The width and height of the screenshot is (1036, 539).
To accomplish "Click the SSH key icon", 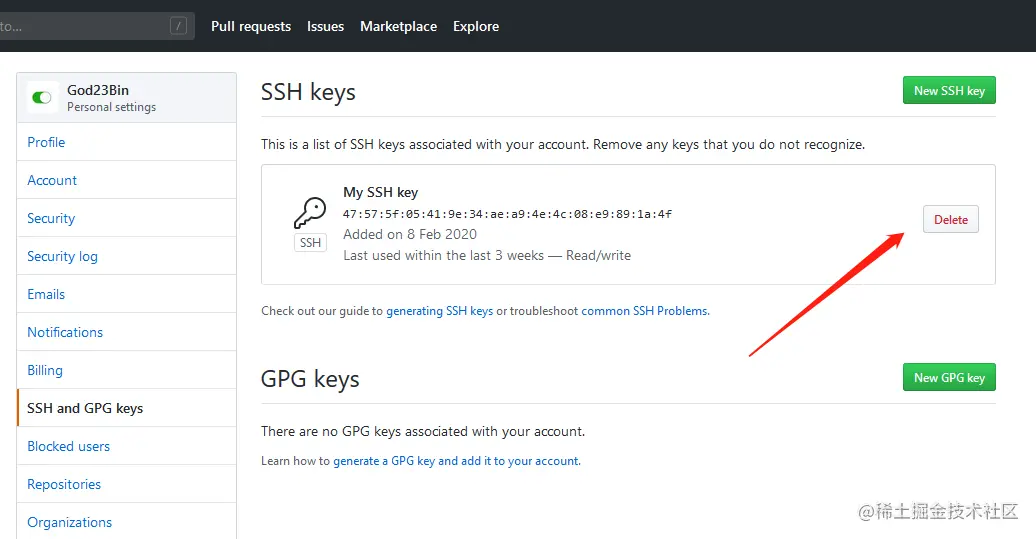I will point(310,213).
